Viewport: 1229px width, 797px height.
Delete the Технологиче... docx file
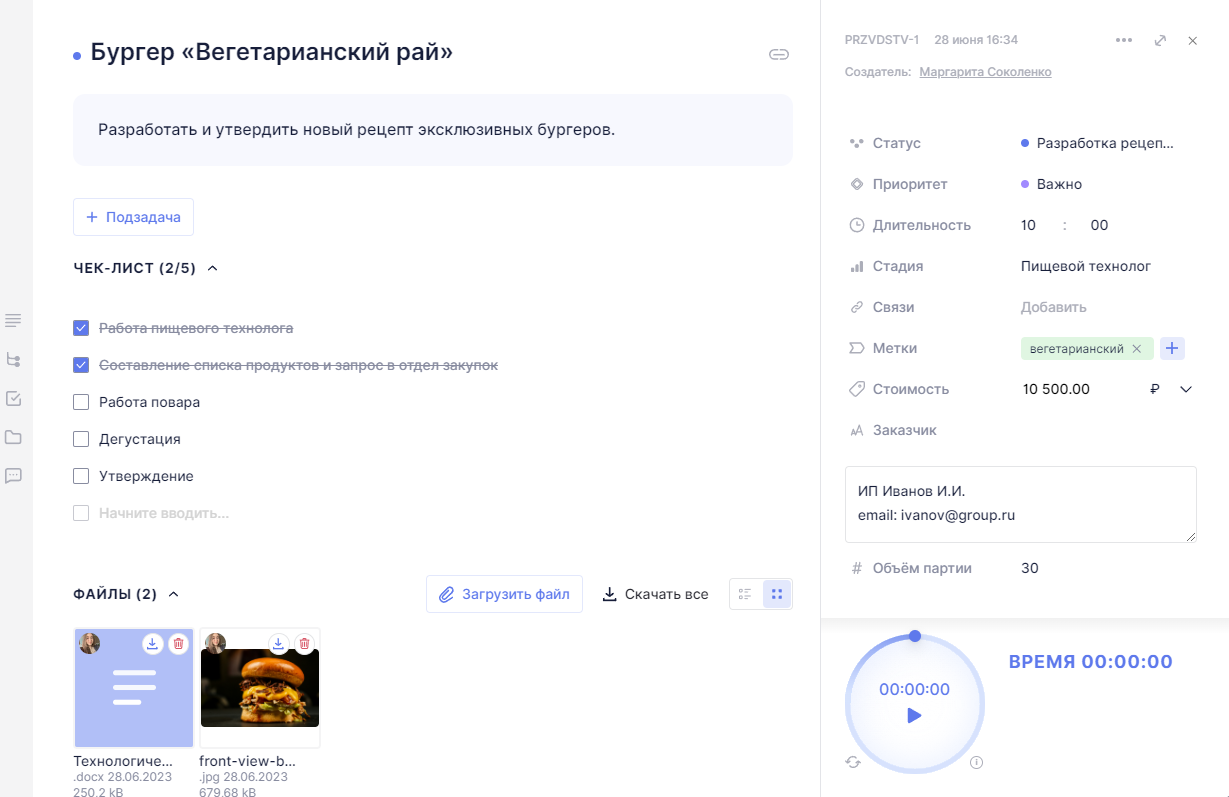point(178,644)
